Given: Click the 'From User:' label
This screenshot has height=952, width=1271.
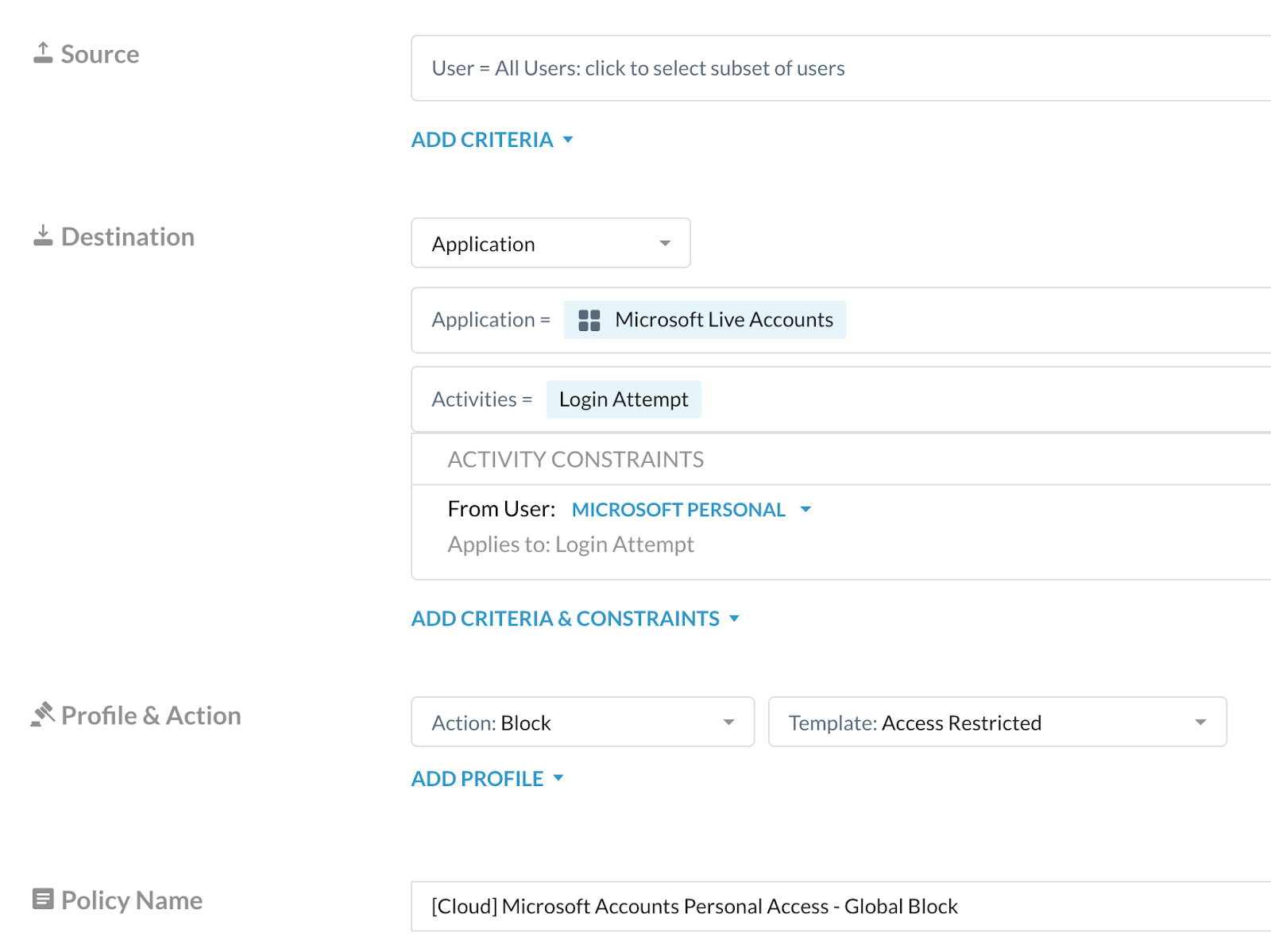Looking at the screenshot, I should pyautogui.click(x=501, y=509).
